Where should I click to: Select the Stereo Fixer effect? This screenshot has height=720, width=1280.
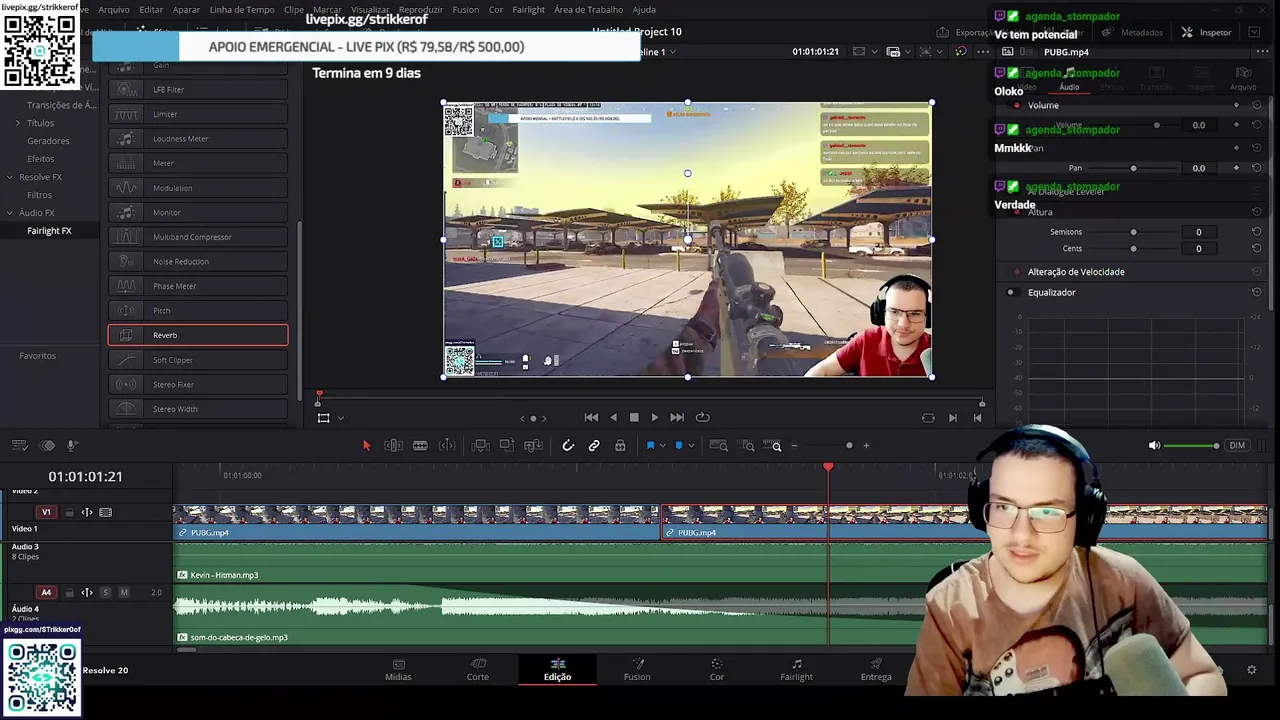click(x=198, y=384)
